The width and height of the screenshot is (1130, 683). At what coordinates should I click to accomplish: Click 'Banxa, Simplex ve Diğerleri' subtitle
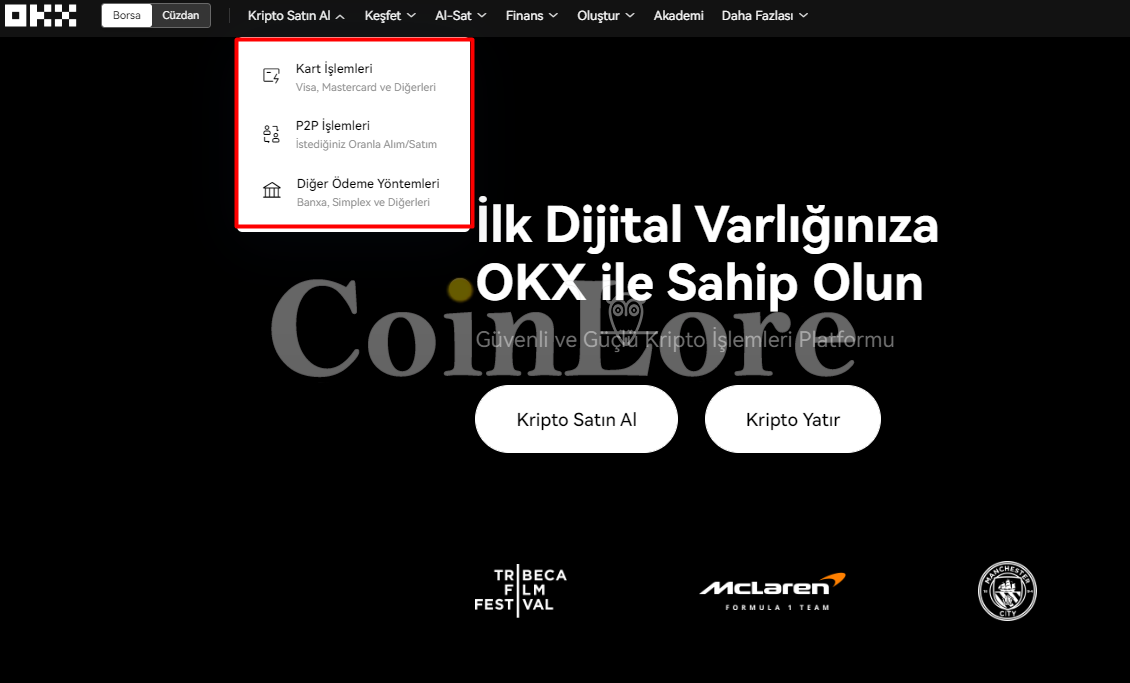(363, 202)
